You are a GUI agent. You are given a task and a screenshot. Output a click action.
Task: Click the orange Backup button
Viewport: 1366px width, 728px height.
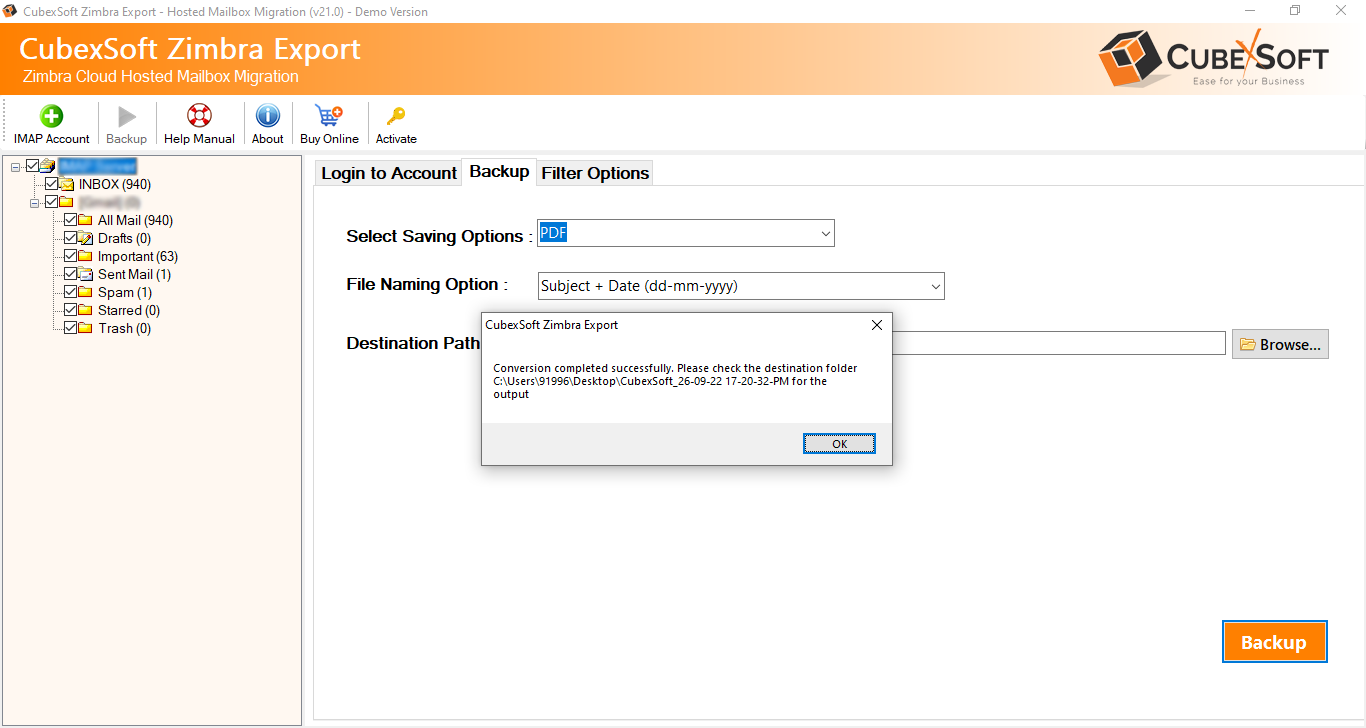tap(1274, 642)
